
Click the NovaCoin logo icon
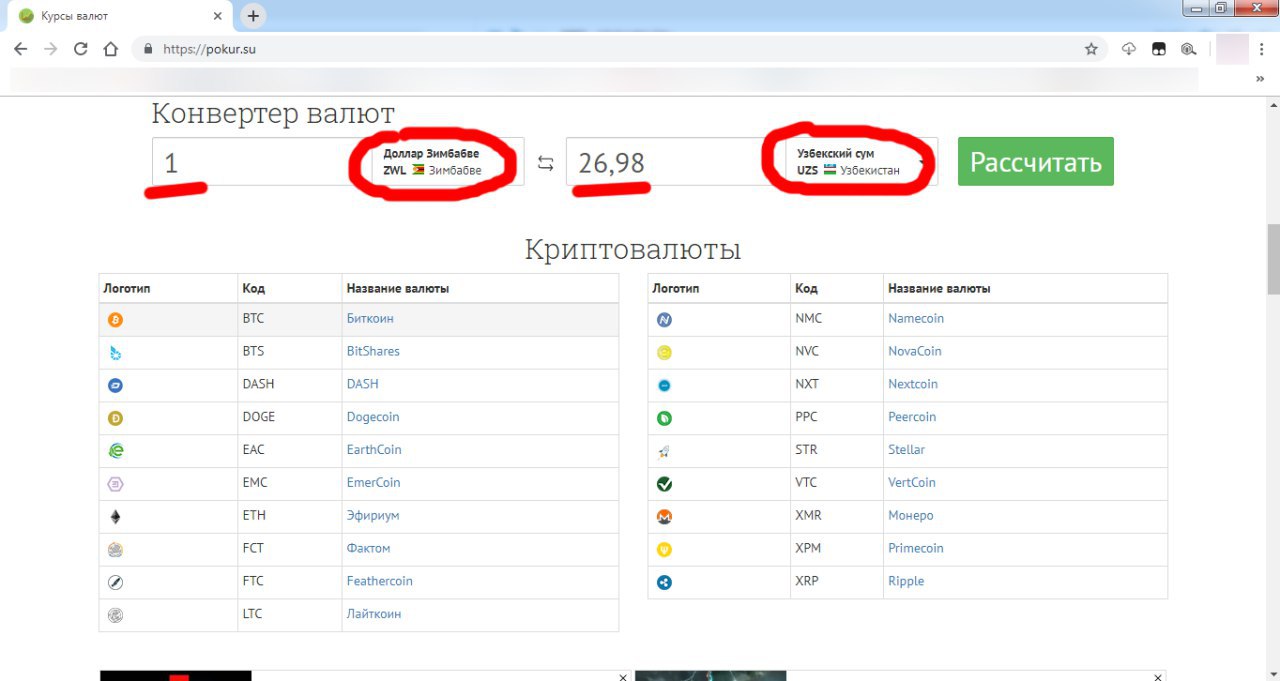pyautogui.click(x=664, y=353)
